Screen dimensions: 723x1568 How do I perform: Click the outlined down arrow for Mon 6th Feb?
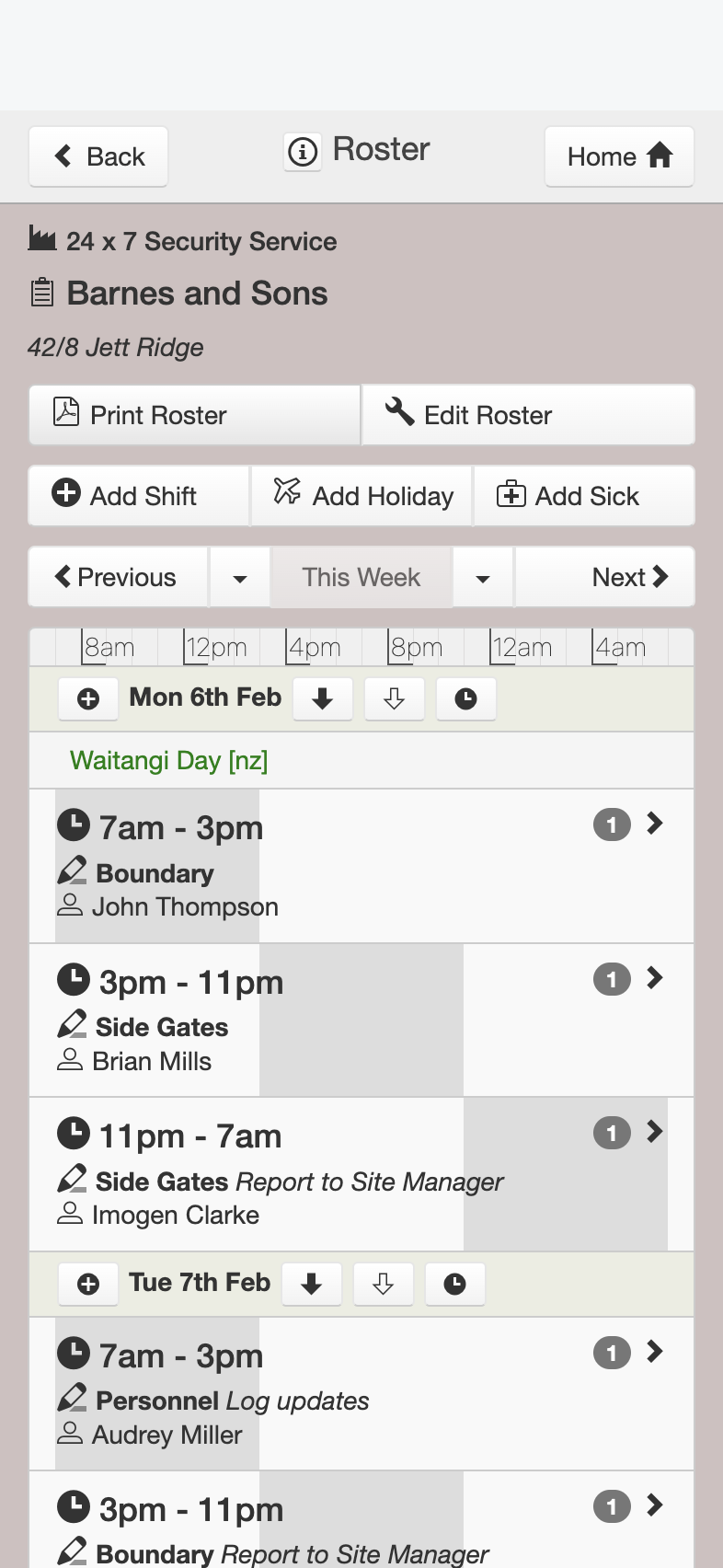point(394,699)
